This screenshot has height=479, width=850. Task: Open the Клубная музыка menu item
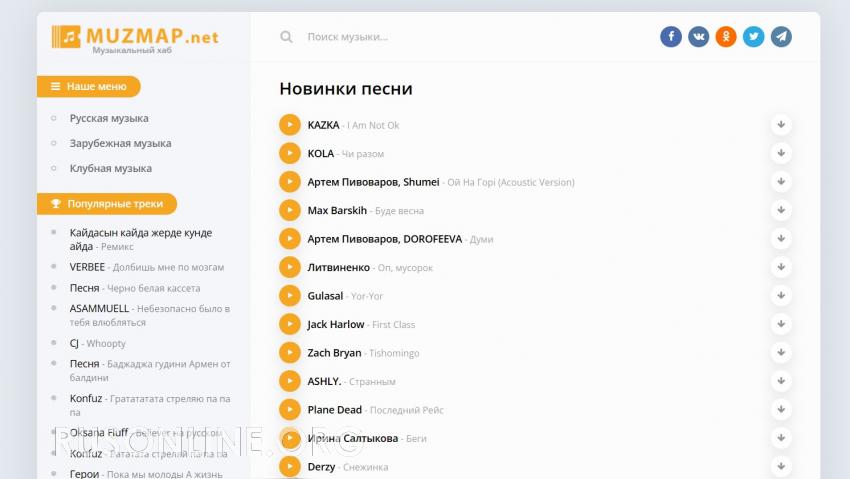tap(111, 168)
